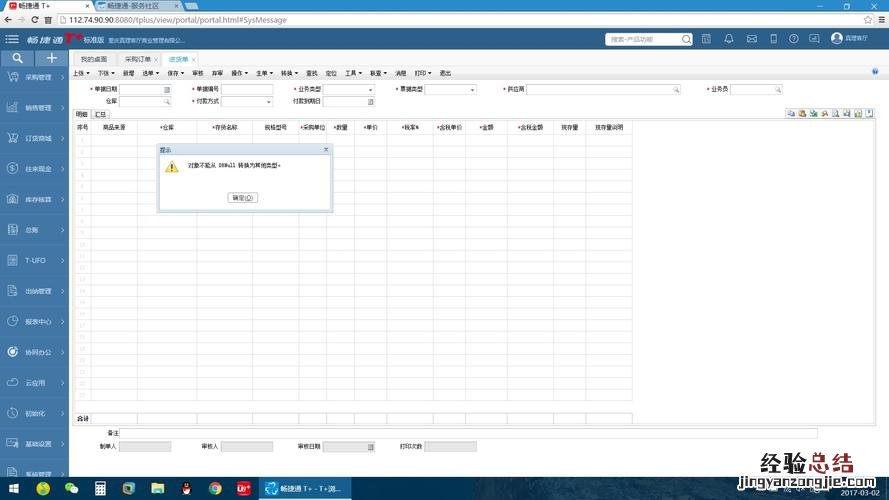Open WeChat from the Windows taskbar

[x=71, y=488]
